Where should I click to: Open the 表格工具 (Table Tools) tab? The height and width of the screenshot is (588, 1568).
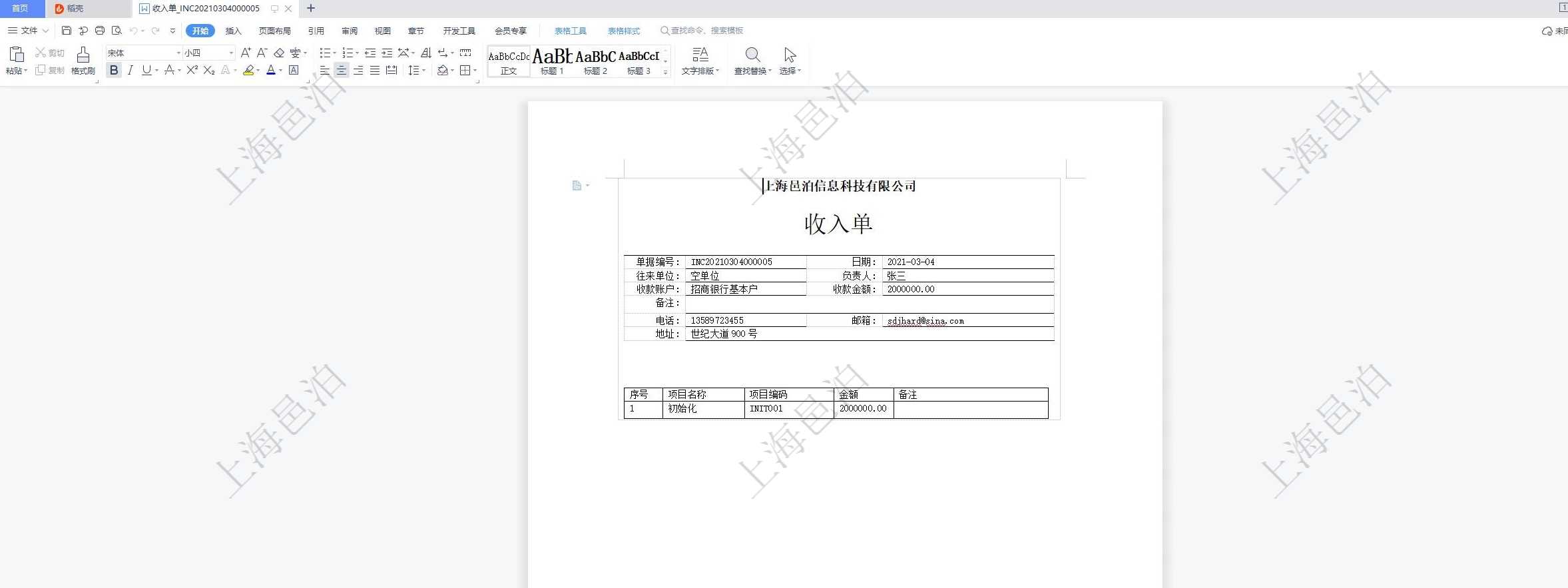point(570,31)
